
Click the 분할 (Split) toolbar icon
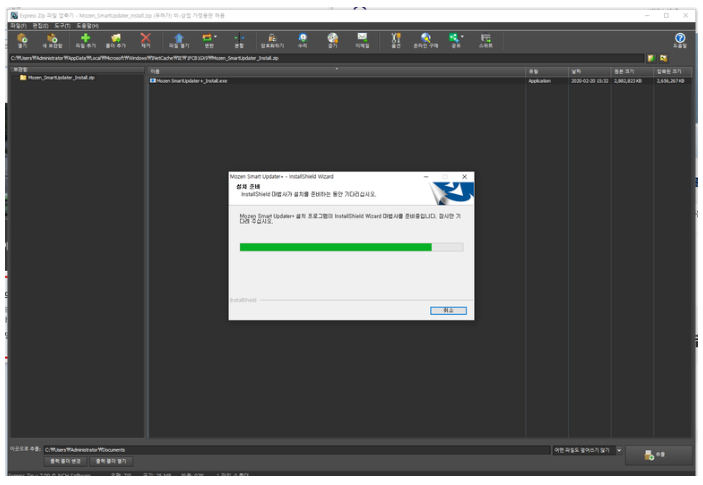[239, 40]
